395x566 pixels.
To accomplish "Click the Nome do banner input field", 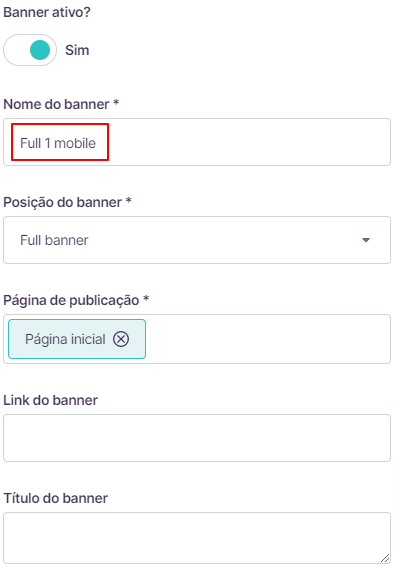I will pos(197,142).
